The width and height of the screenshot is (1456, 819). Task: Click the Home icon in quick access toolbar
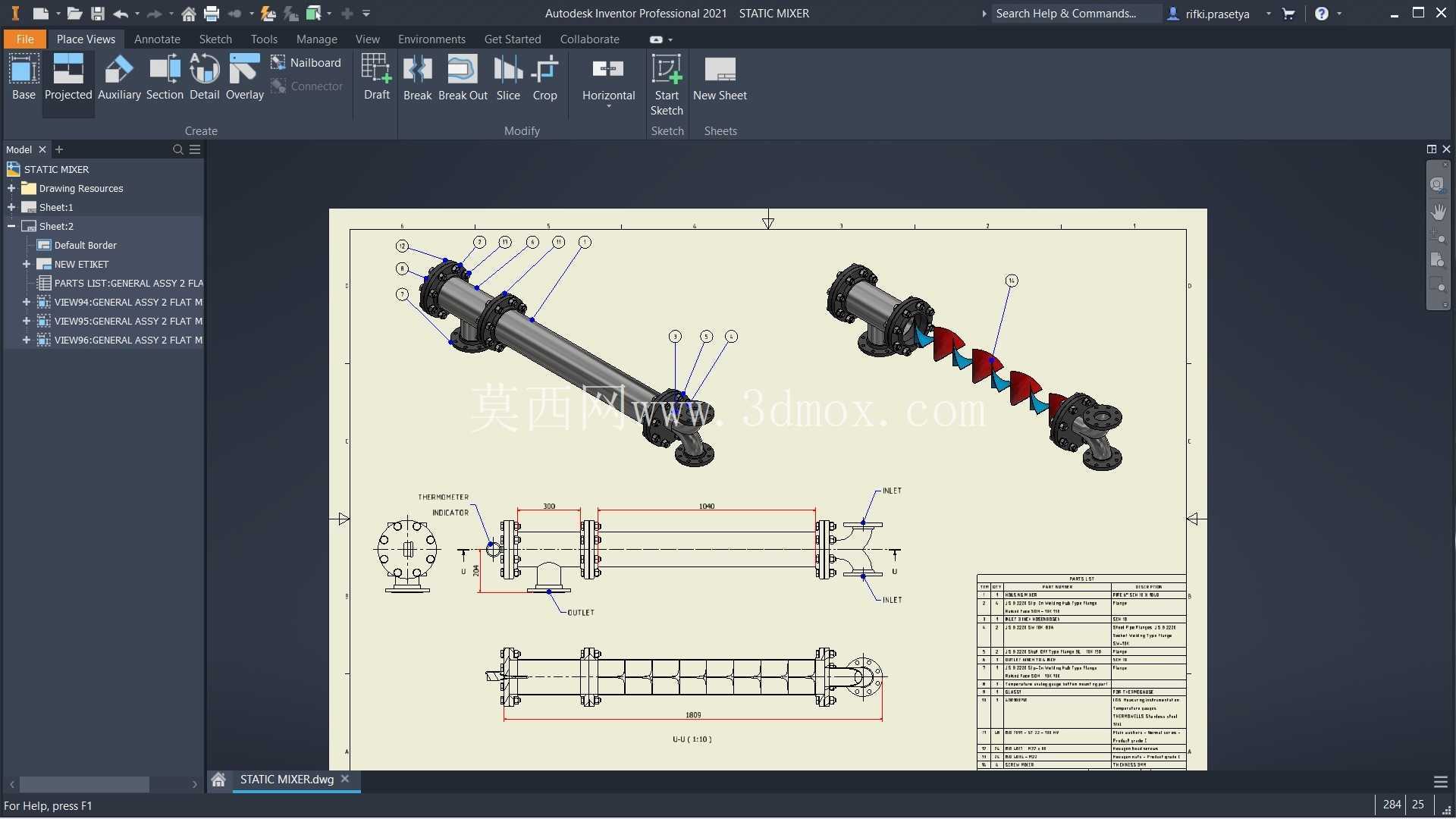(189, 13)
